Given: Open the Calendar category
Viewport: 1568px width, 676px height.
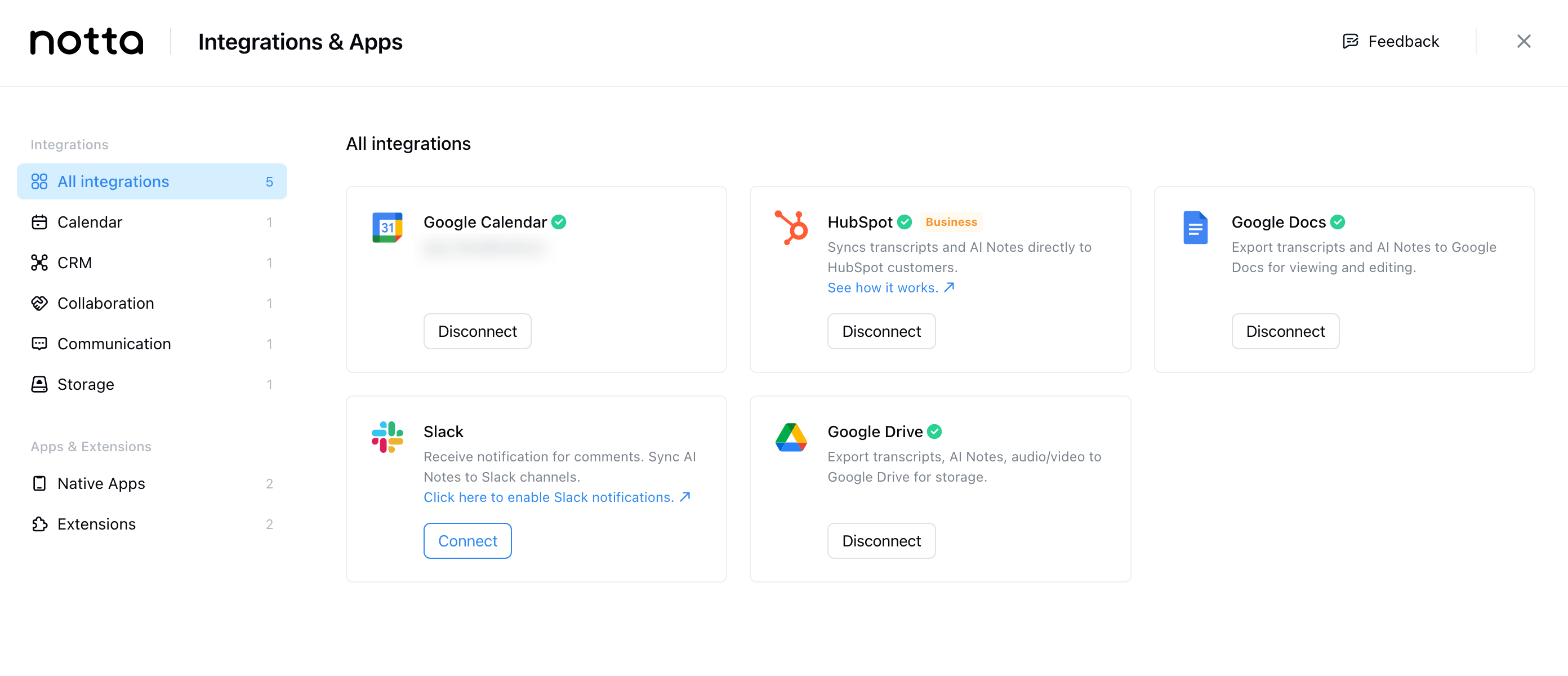Looking at the screenshot, I should click(152, 223).
